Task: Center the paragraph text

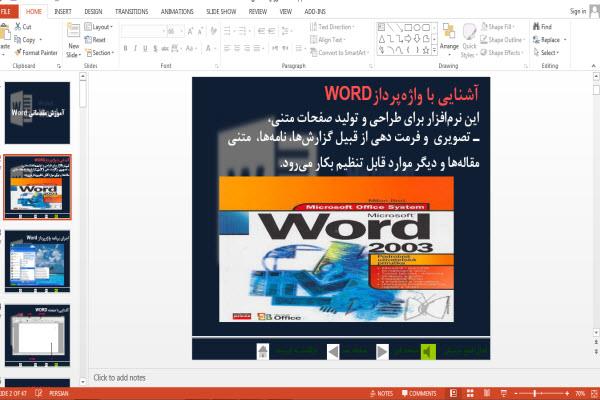Action: tap(237, 49)
